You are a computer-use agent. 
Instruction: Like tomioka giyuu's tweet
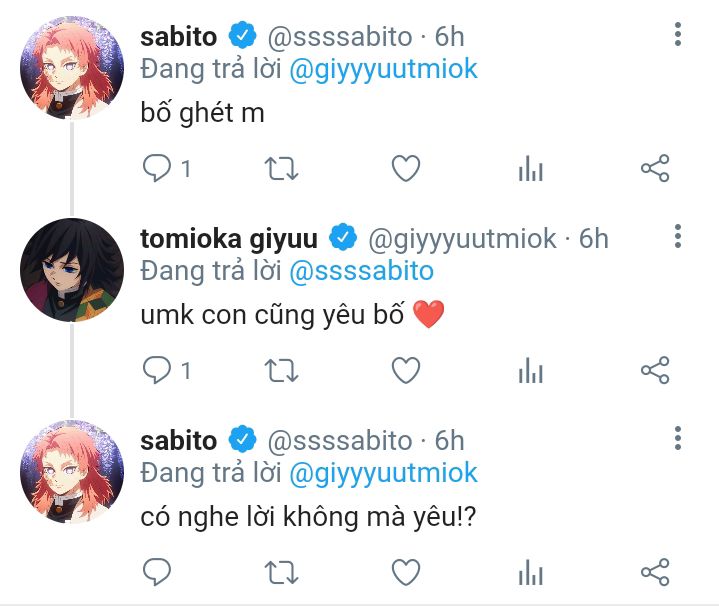click(x=406, y=370)
